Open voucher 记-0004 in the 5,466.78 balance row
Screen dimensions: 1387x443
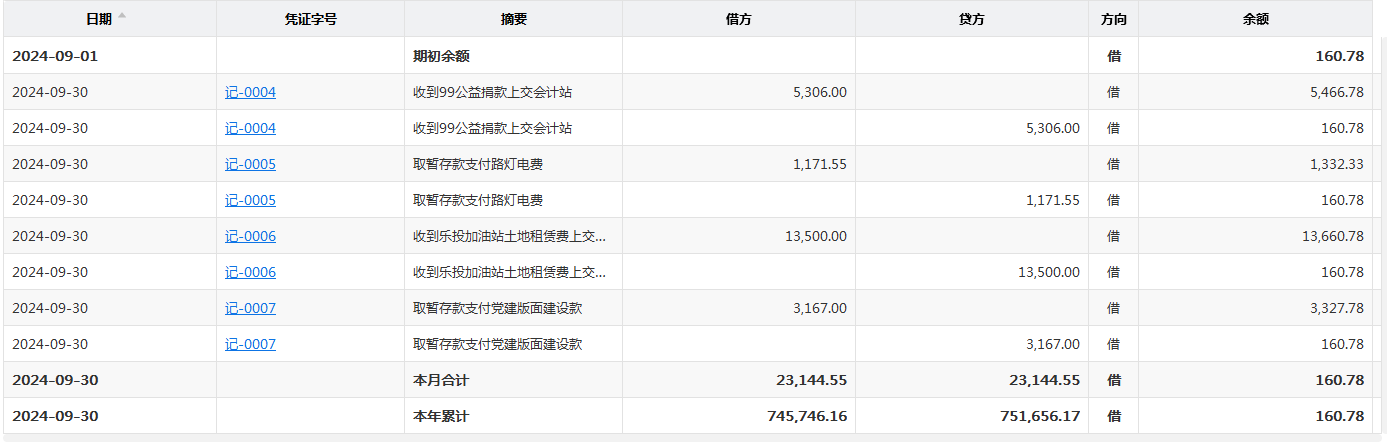pos(250,92)
